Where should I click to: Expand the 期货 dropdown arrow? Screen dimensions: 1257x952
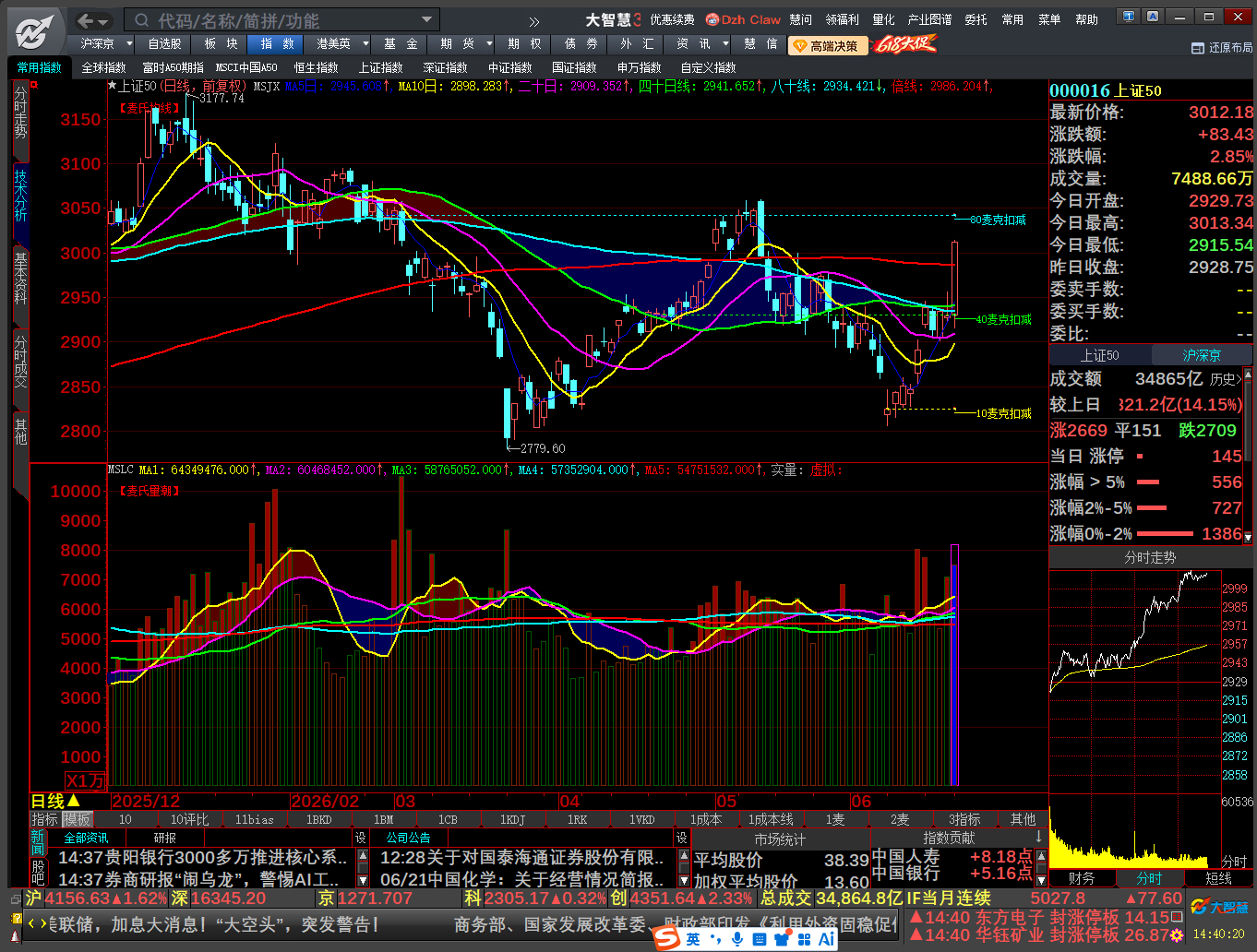coord(487,43)
